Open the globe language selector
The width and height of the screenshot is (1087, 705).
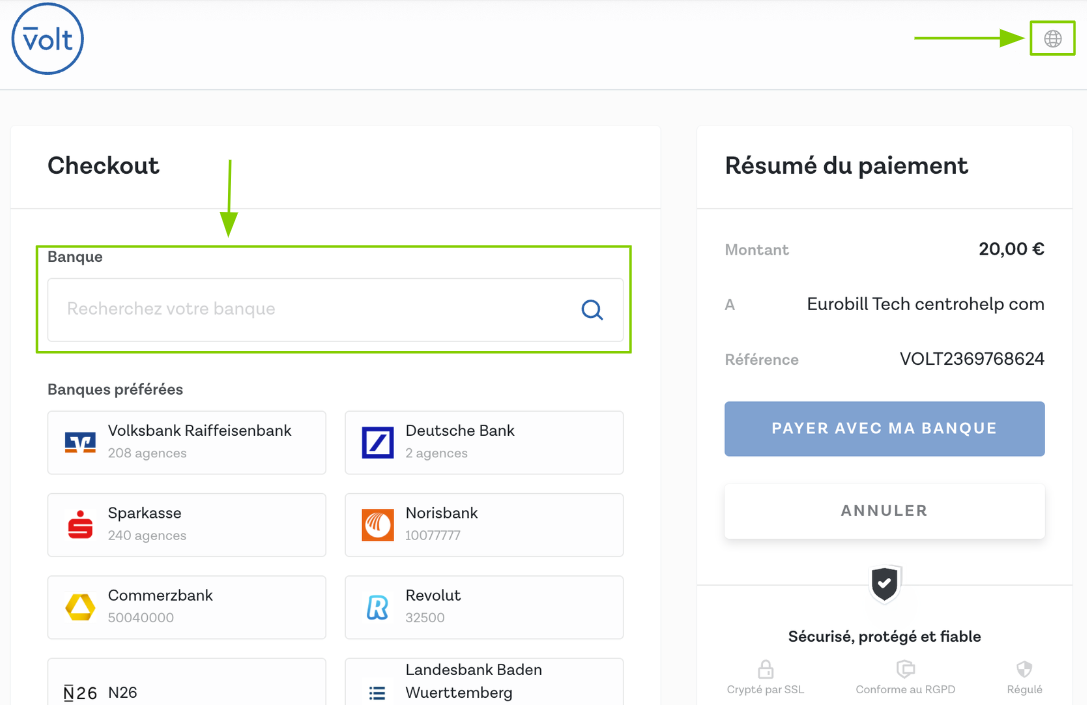point(1052,39)
